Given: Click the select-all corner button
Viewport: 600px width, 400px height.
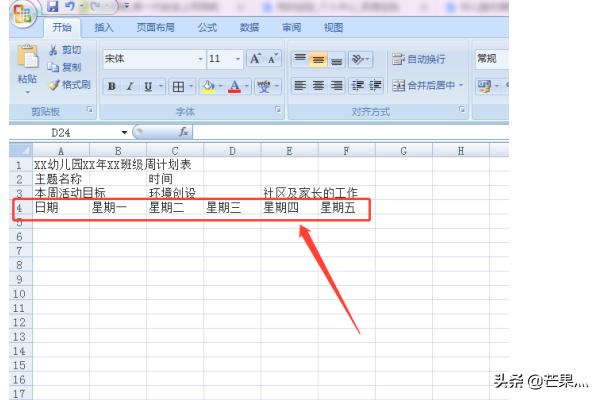Looking at the screenshot, I should [21, 150].
